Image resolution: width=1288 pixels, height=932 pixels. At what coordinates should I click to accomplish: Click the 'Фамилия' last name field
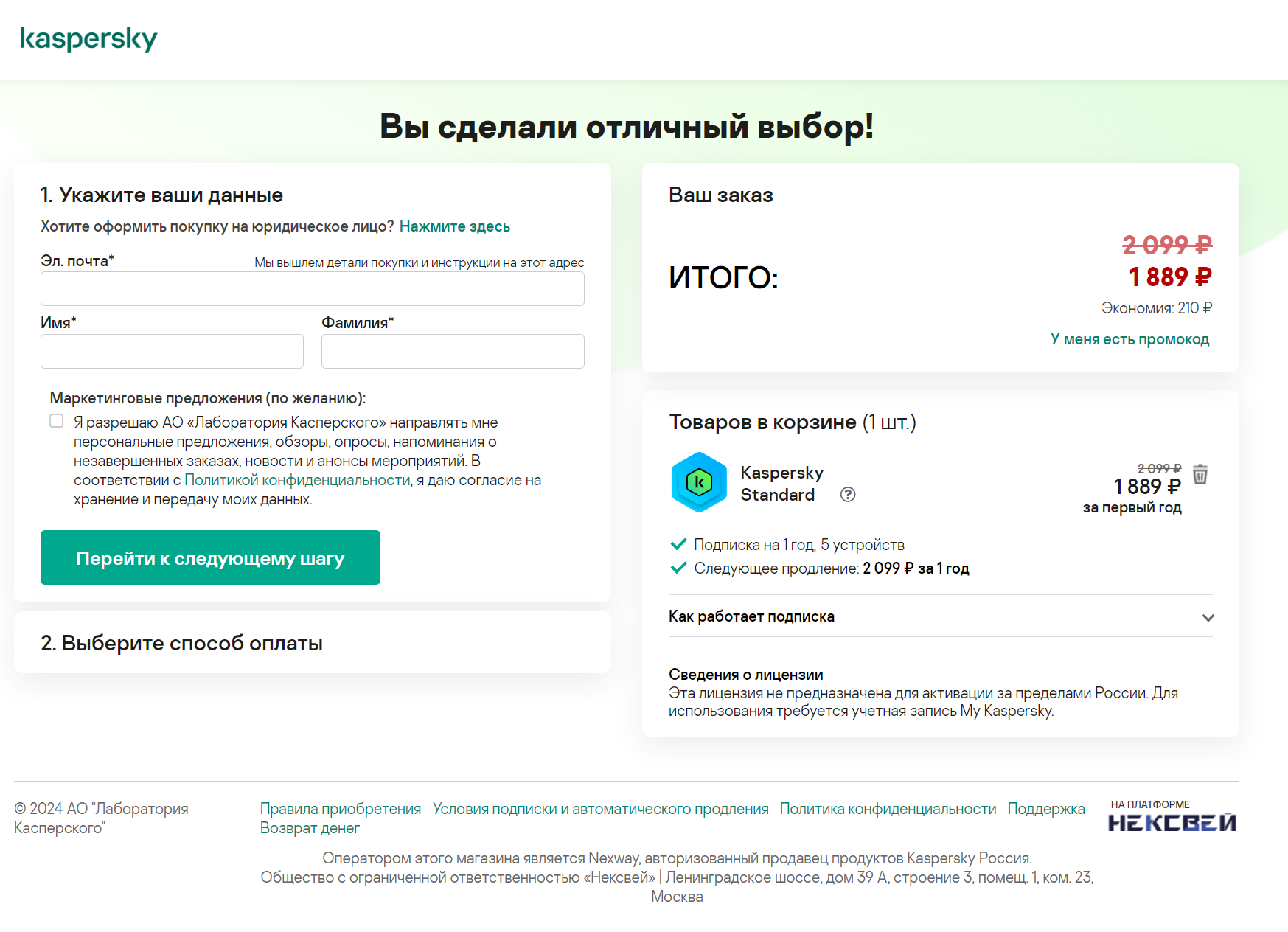tap(453, 352)
